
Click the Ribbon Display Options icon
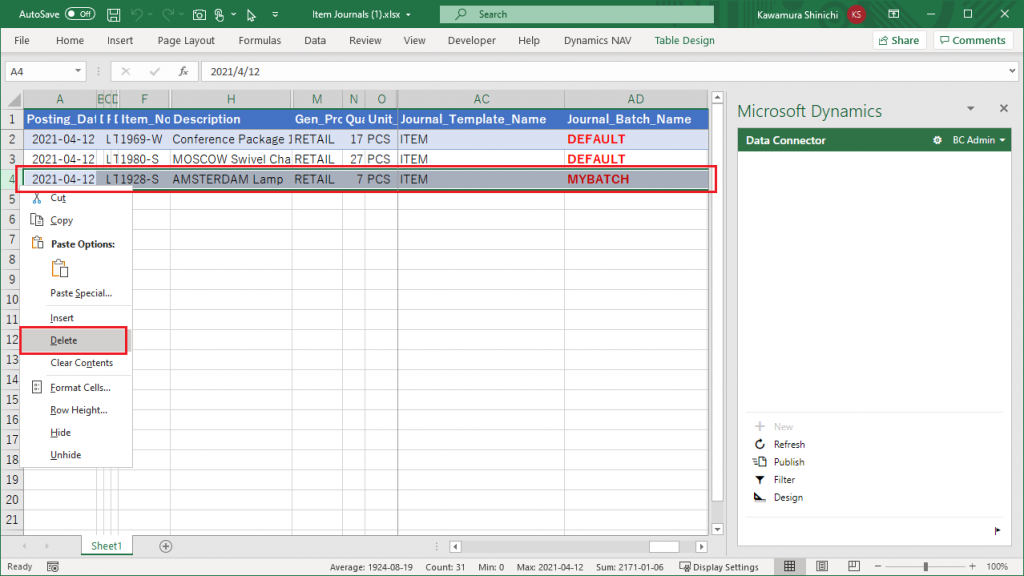pyautogui.click(x=894, y=14)
